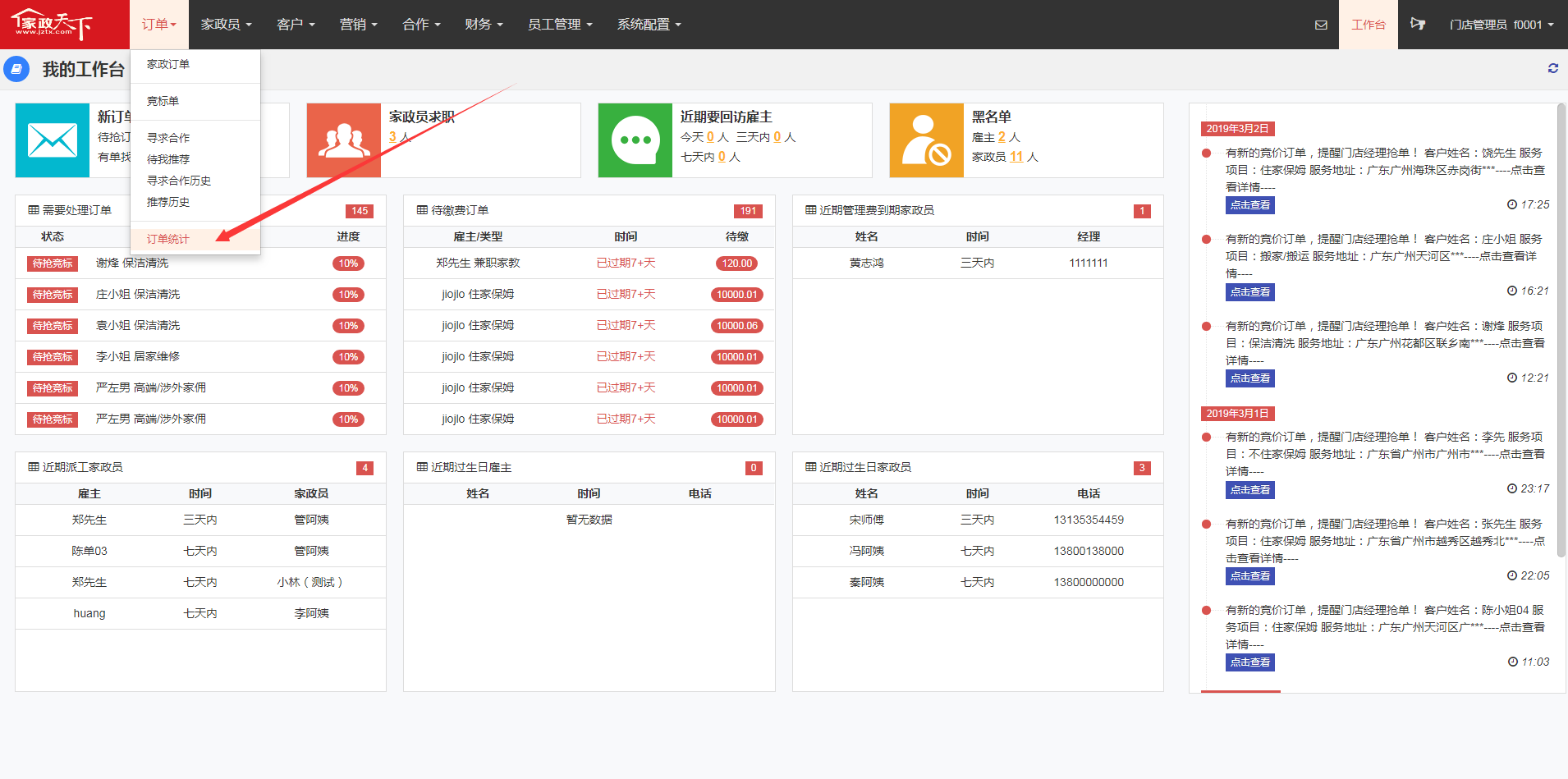
Task: Click 点击查看 under the 李先 notification
Action: coord(1250,490)
